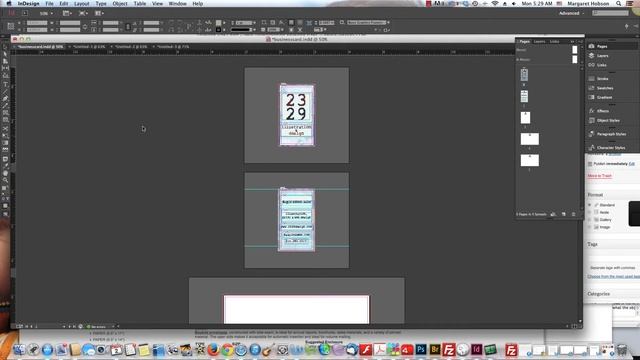This screenshot has height=360, width=640.
Task: Select the Gallery post format radio button
Action: [589, 220]
